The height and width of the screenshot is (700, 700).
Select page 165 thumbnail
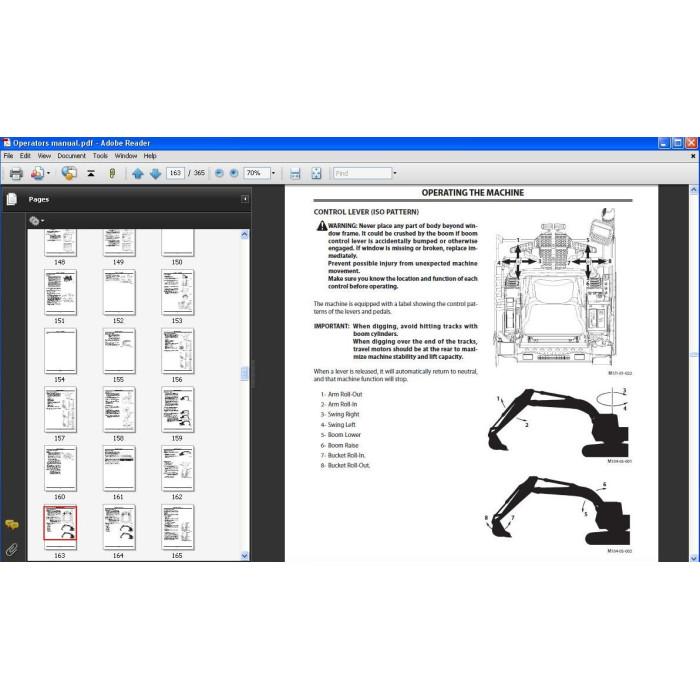pyautogui.click(x=177, y=527)
